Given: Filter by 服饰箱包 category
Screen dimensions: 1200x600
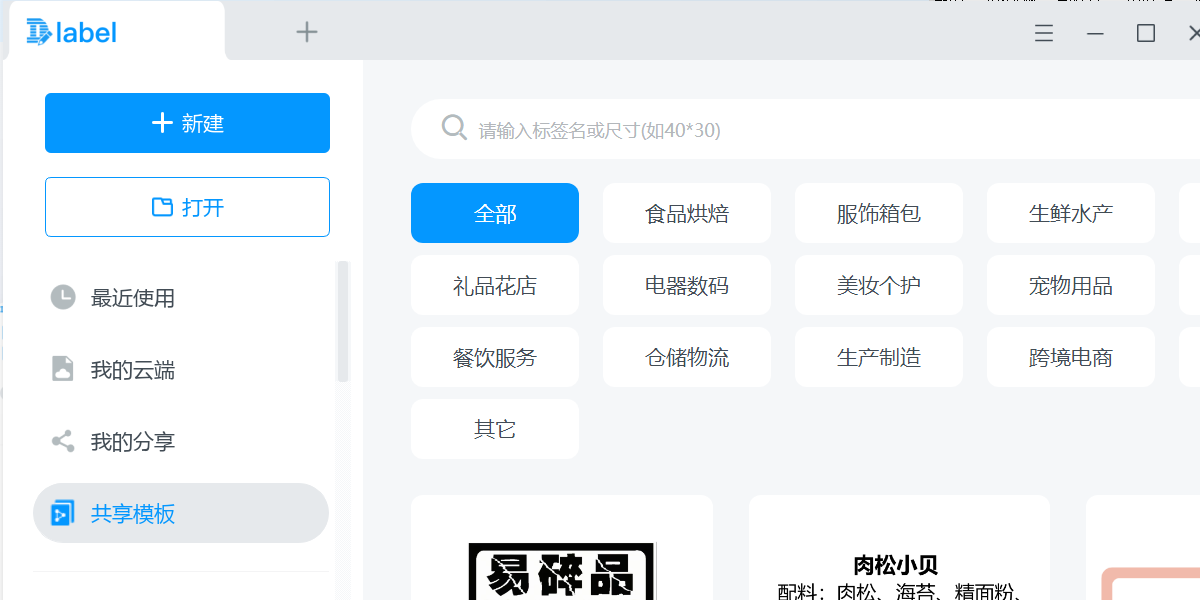Looking at the screenshot, I should pos(879,213).
